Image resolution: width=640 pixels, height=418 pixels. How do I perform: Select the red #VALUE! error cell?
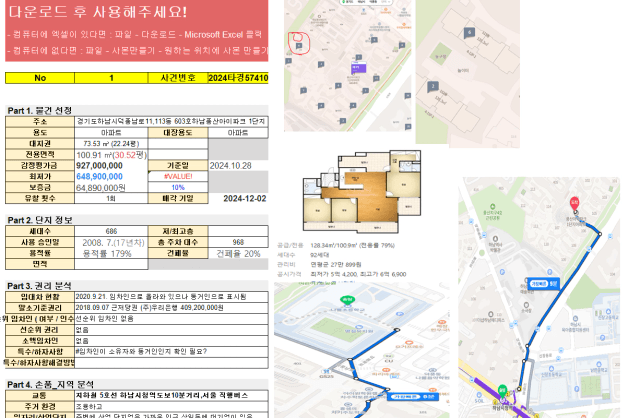(178, 176)
